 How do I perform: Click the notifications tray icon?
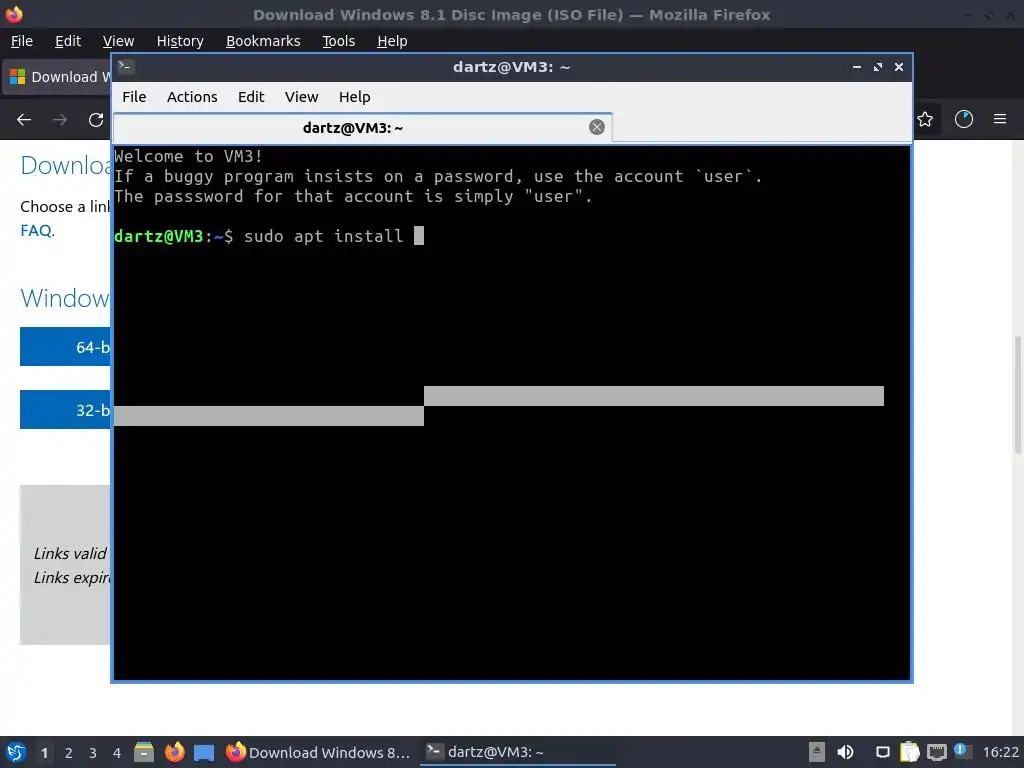pos(882,752)
